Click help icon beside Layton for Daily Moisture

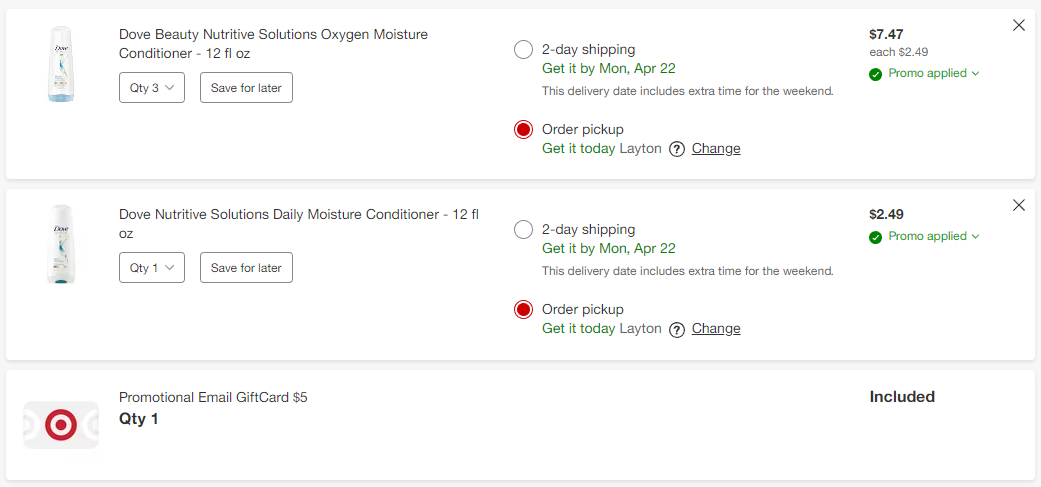[x=677, y=329]
